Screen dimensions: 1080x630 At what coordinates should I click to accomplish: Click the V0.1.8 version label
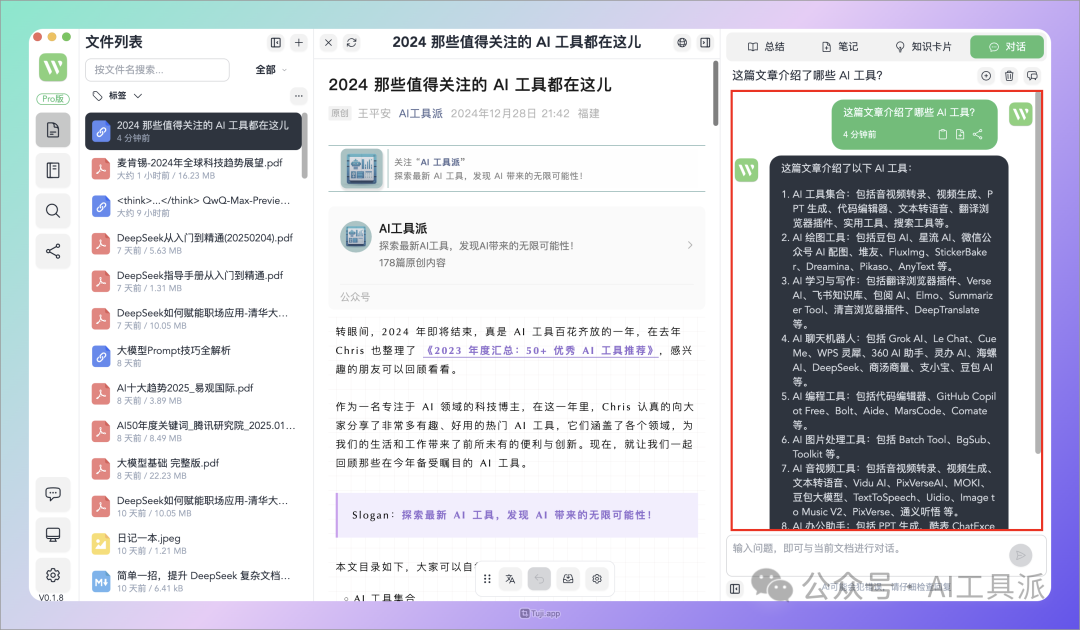click(52, 598)
